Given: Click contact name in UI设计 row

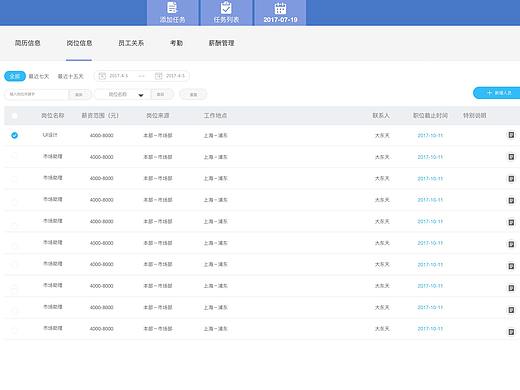Looking at the screenshot, I should pos(382,135).
